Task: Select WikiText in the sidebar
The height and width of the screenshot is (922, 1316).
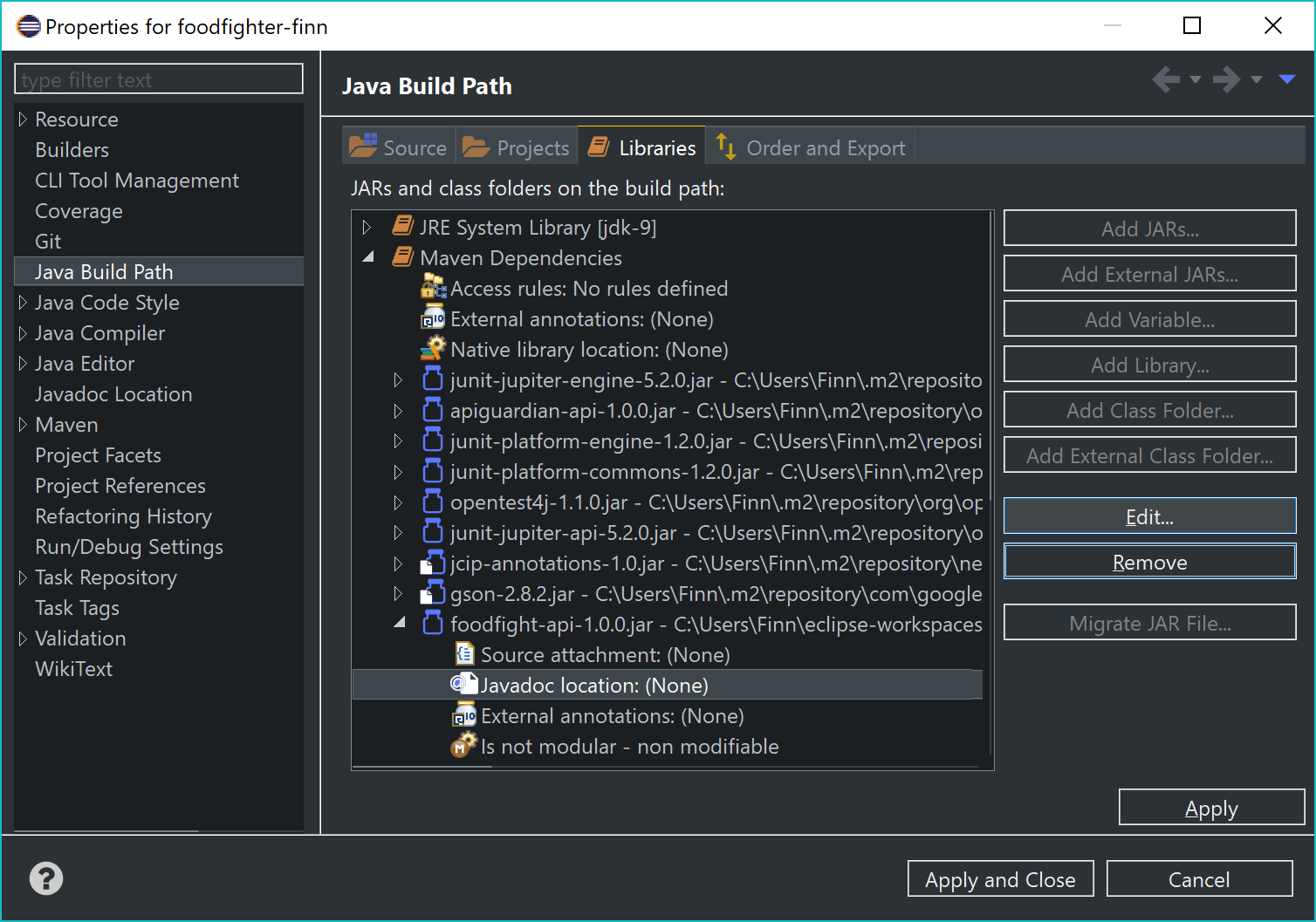Action: (x=74, y=668)
